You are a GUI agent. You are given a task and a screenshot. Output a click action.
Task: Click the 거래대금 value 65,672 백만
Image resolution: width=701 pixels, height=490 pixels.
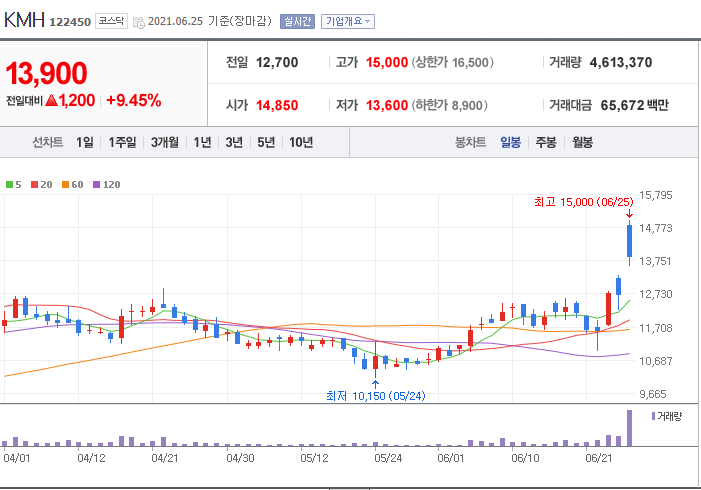634,106
